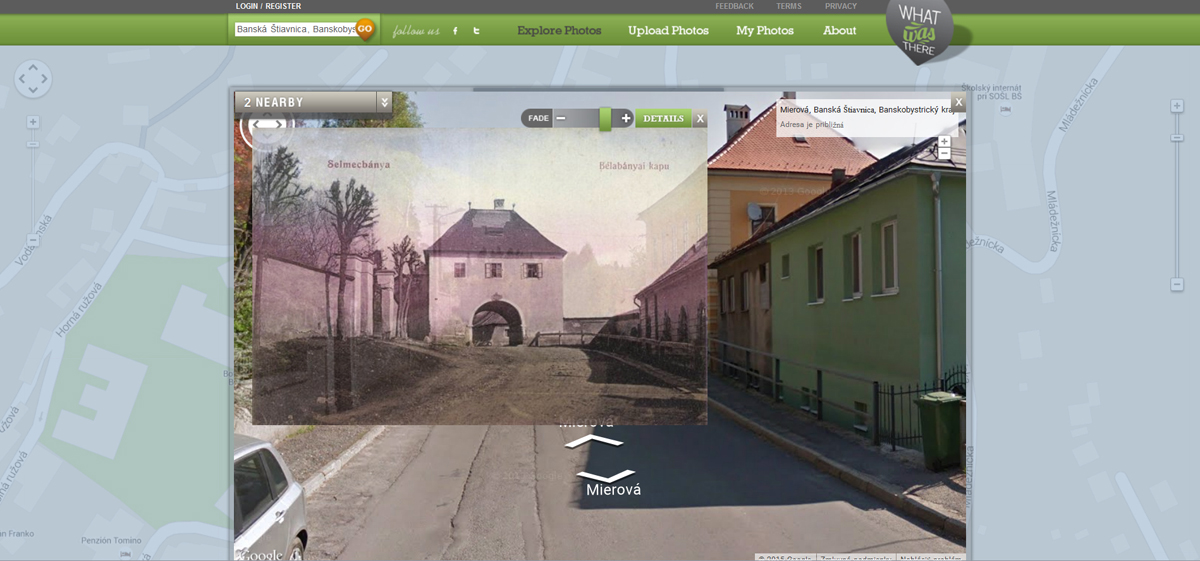Click the lower 'Mierová' street label
The width and height of the screenshot is (1200, 561).
[613, 490]
